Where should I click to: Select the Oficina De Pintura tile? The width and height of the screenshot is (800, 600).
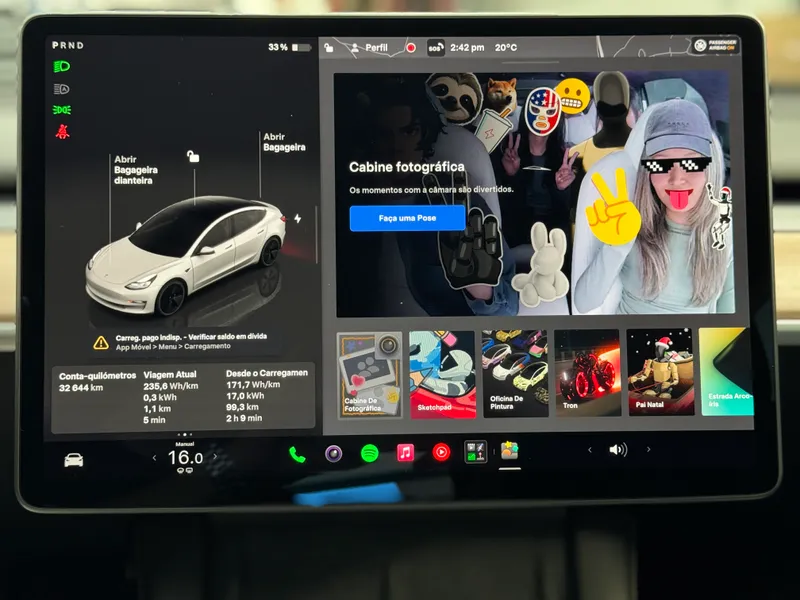[515, 373]
